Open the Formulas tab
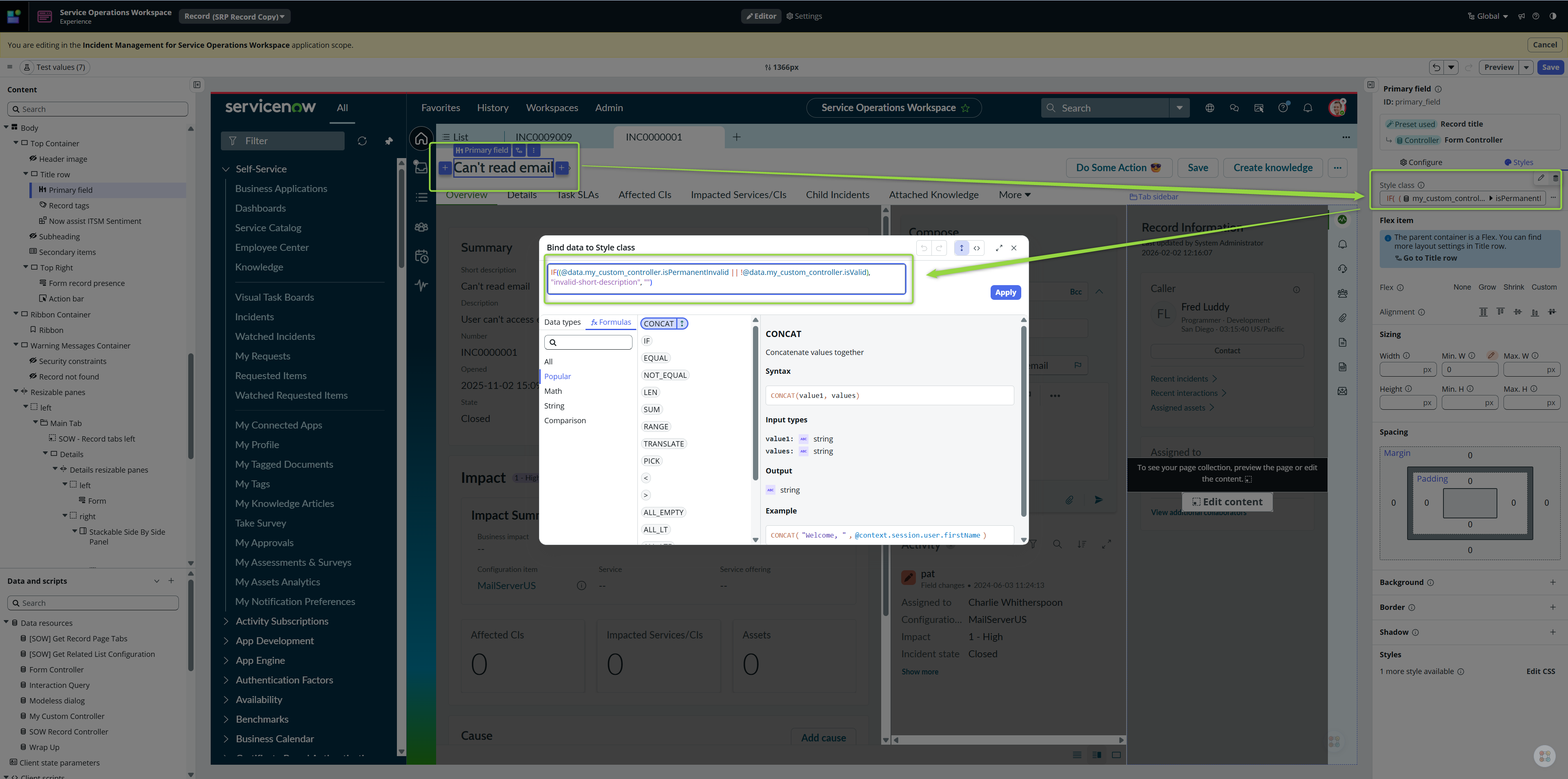 coord(610,322)
